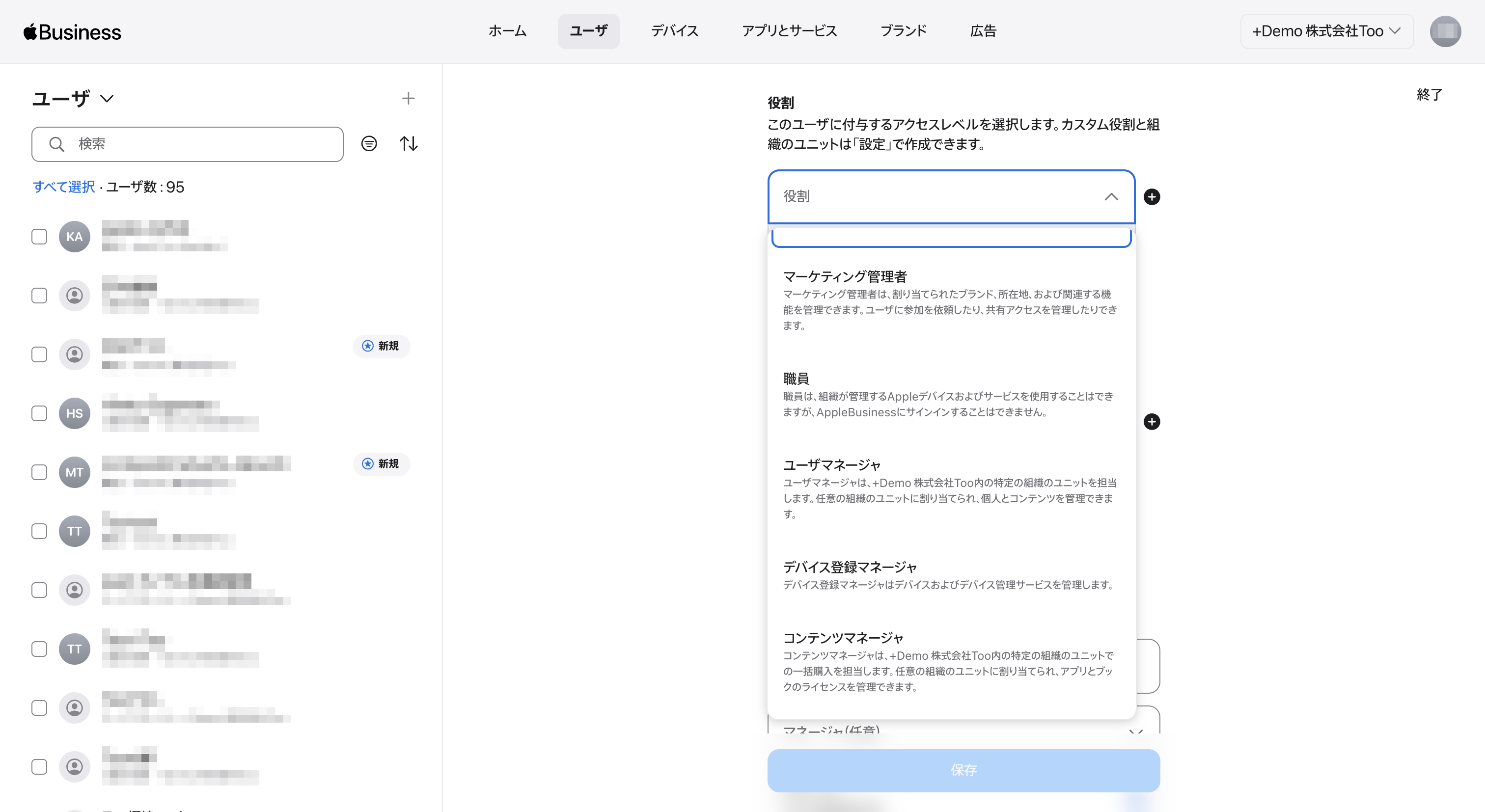Check the box for user MT
This screenshot has height=812, width=1485.
coord(39,472)
